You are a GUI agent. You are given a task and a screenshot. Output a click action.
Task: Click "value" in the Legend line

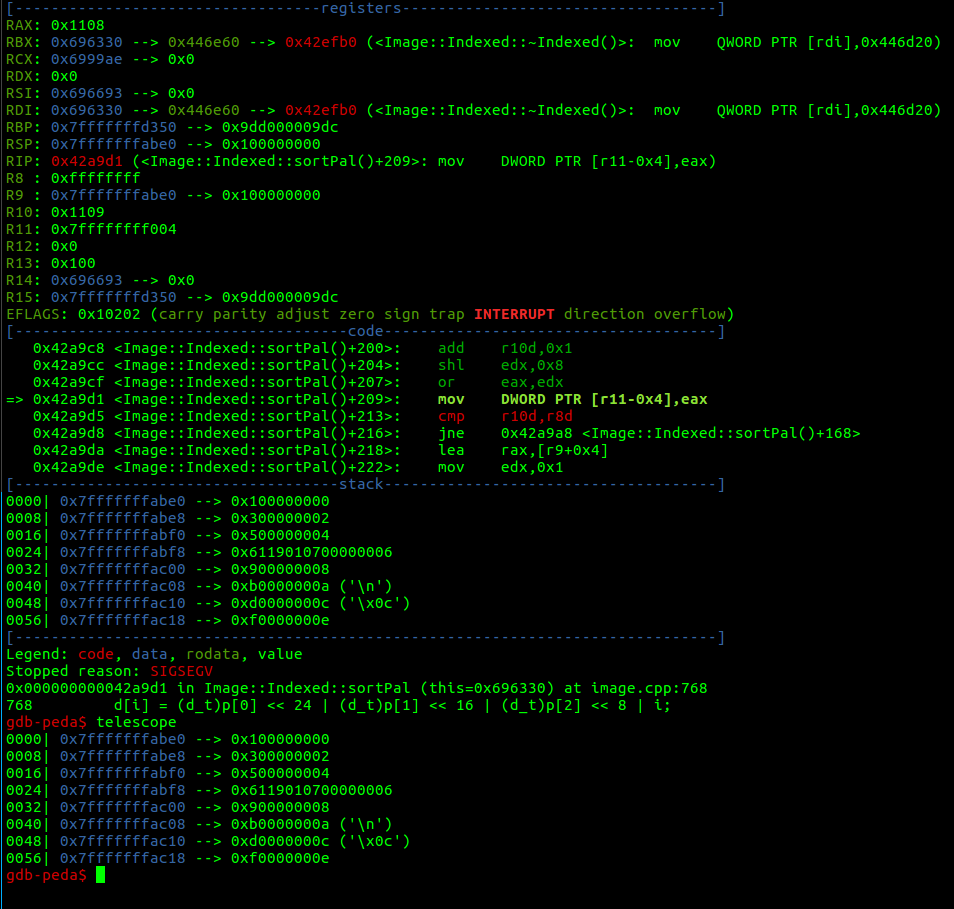[x=280, y=655]
